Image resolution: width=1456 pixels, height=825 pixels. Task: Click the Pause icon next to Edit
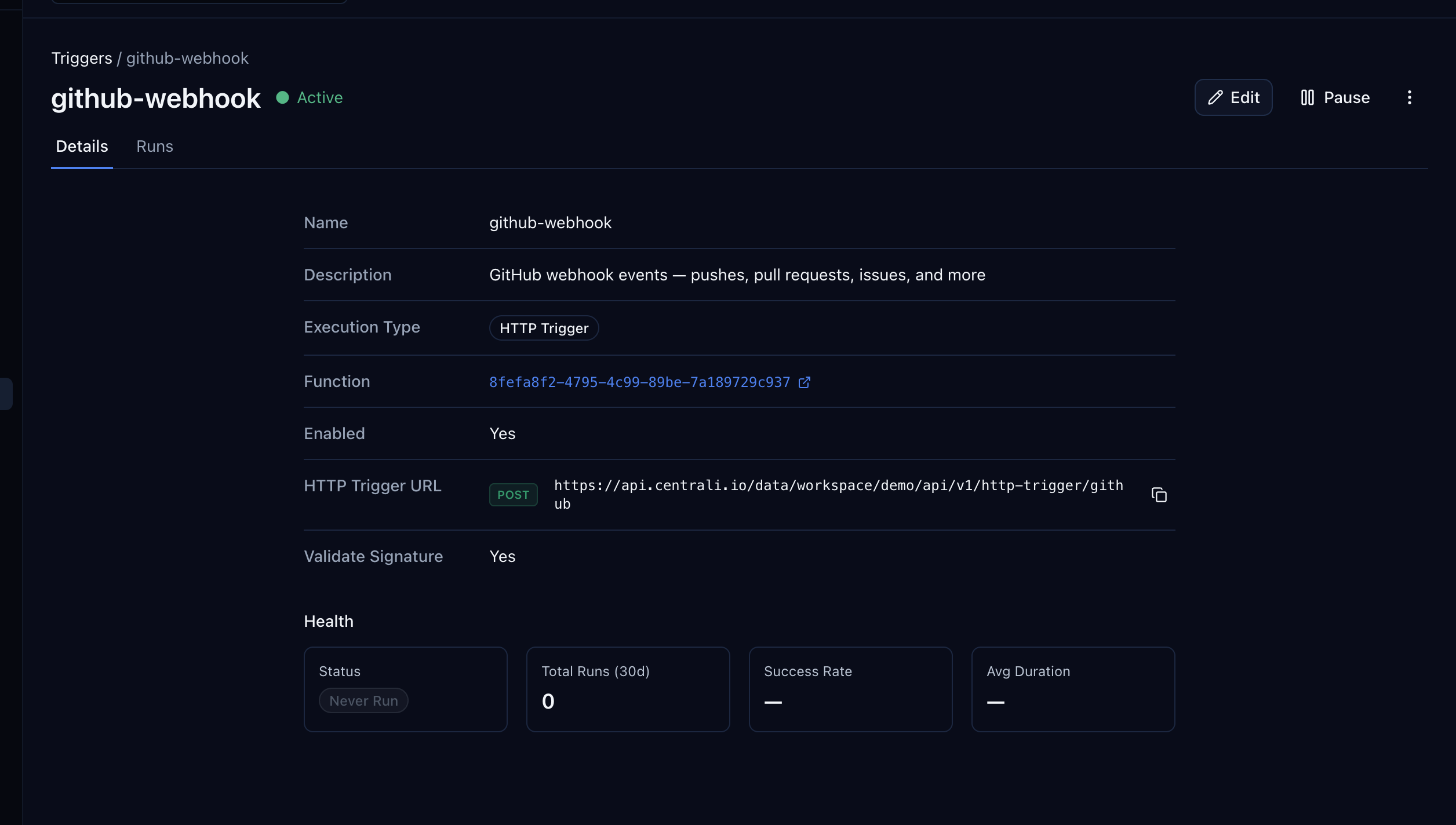tap(1308, 97)
